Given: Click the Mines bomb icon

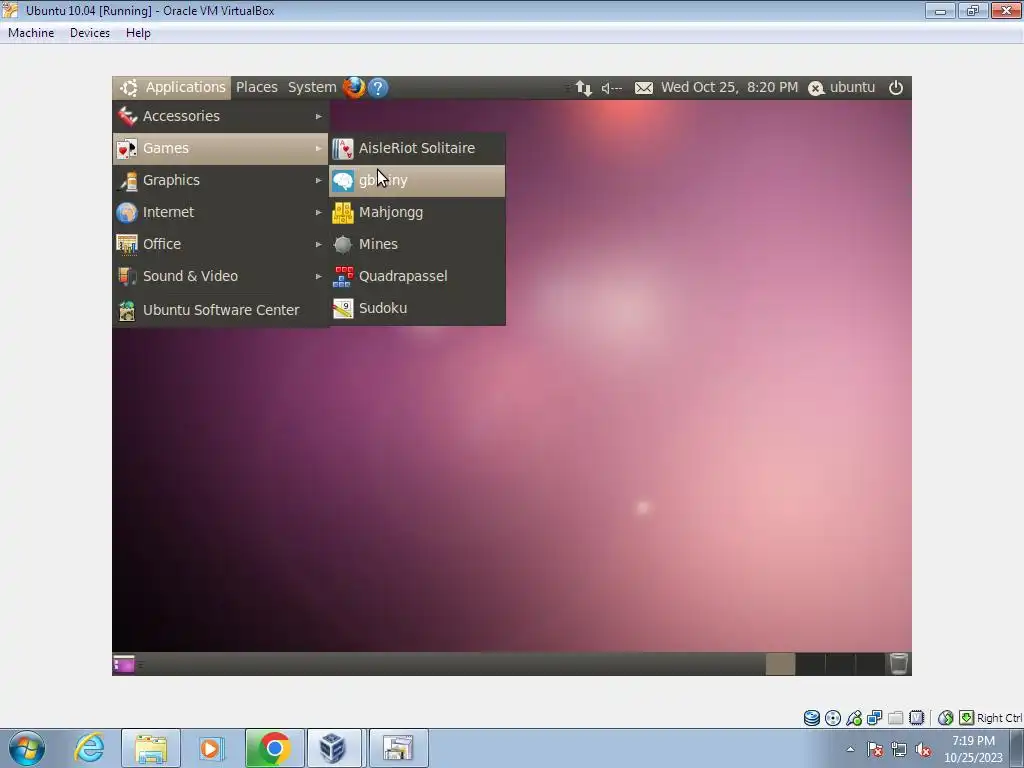Looking at the screenshot, I should click(x=342, y=244).
